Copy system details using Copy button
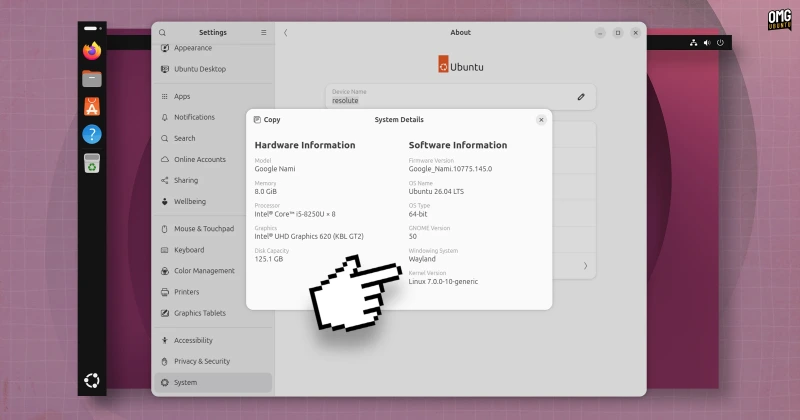 [267, 120]
